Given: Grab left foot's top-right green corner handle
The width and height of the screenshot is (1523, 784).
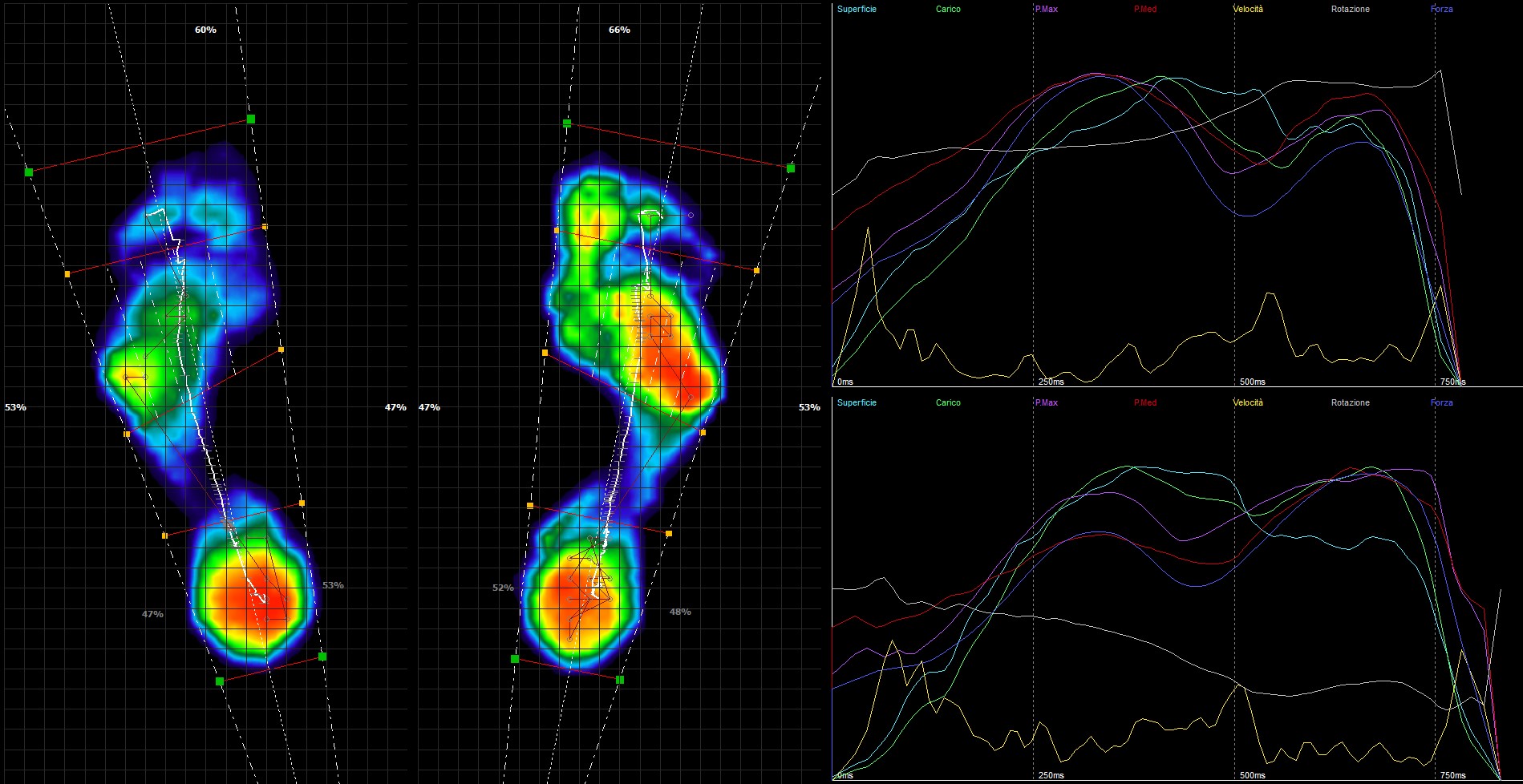Looking at the screenshot, I should 251,119.
